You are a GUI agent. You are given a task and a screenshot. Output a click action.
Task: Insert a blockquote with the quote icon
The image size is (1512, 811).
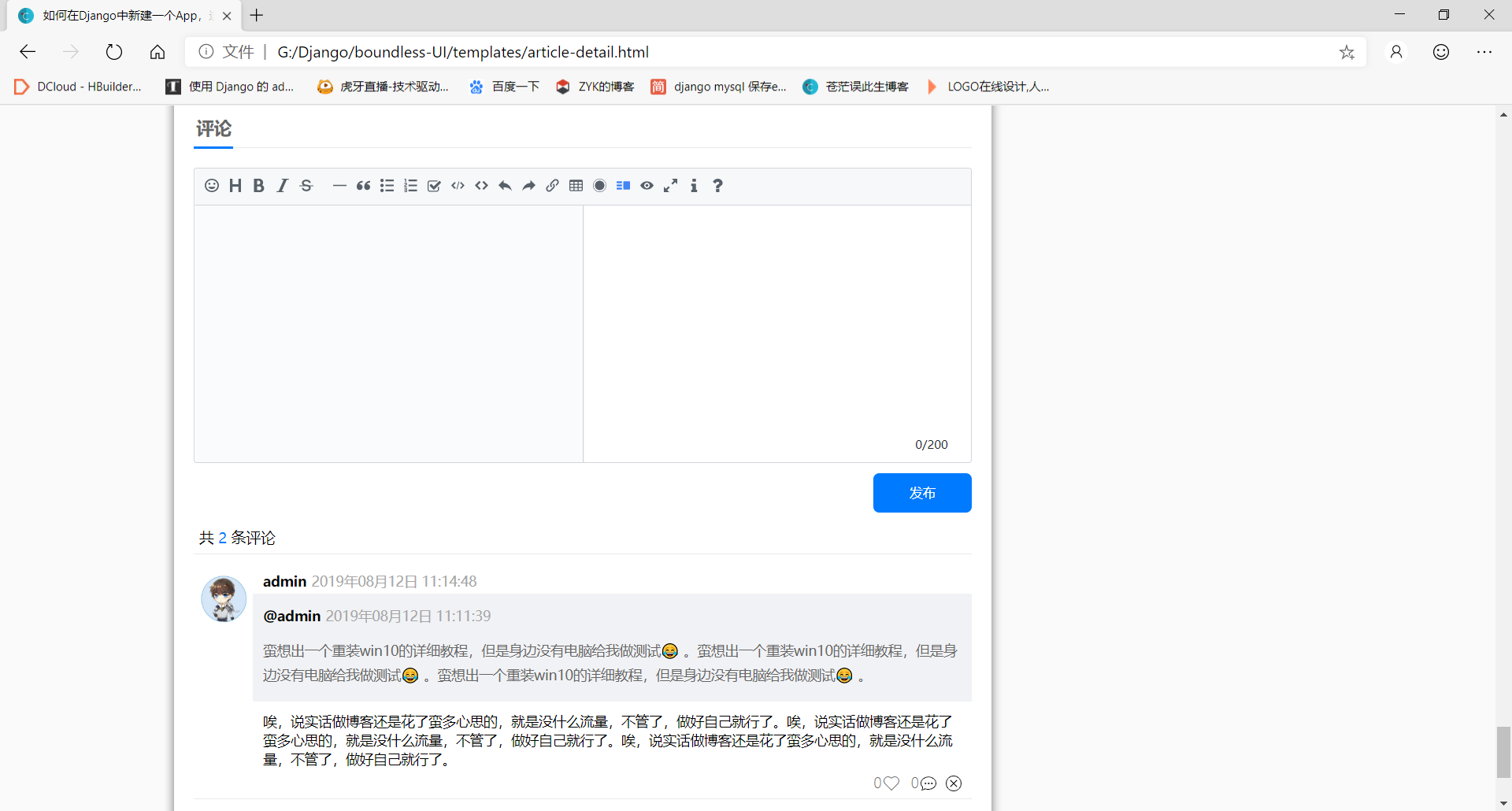363,186
